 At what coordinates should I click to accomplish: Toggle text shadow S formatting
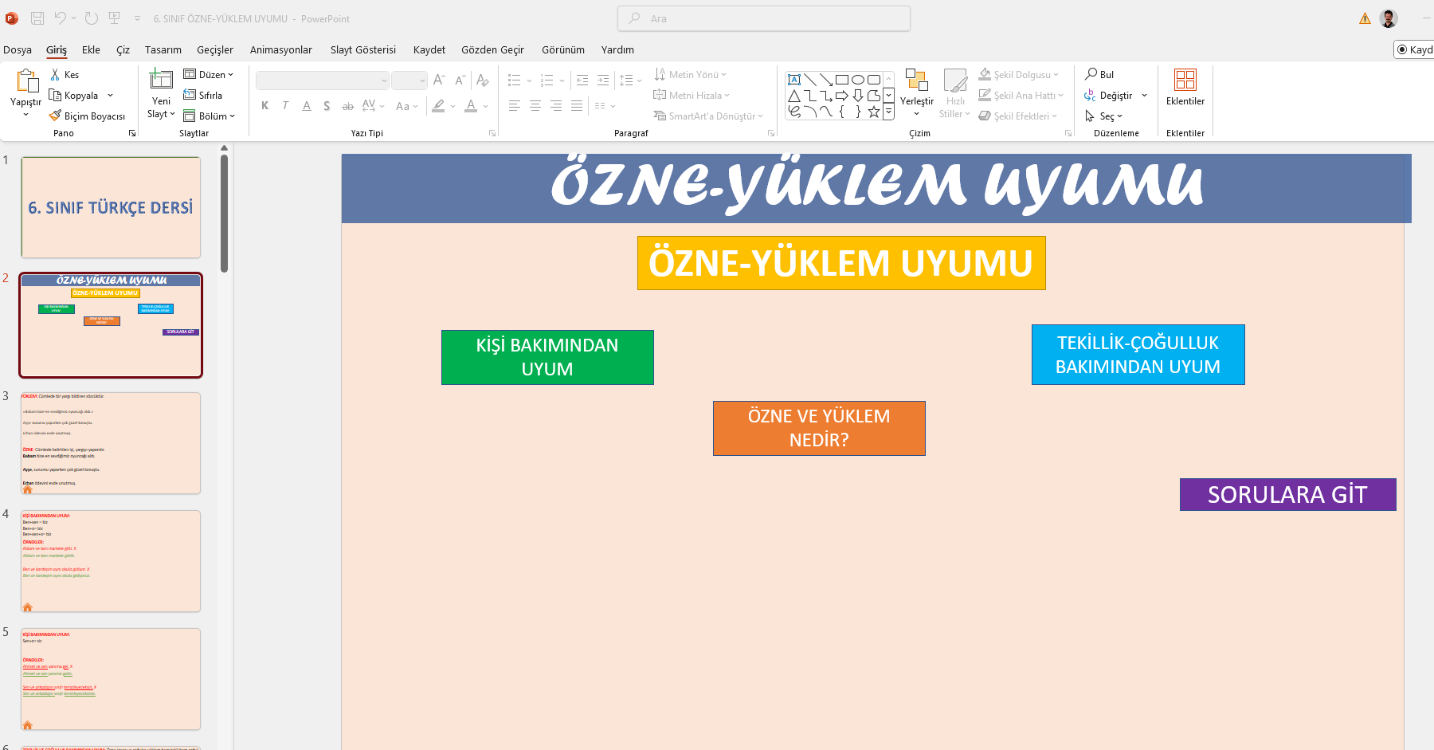[327, 106]
